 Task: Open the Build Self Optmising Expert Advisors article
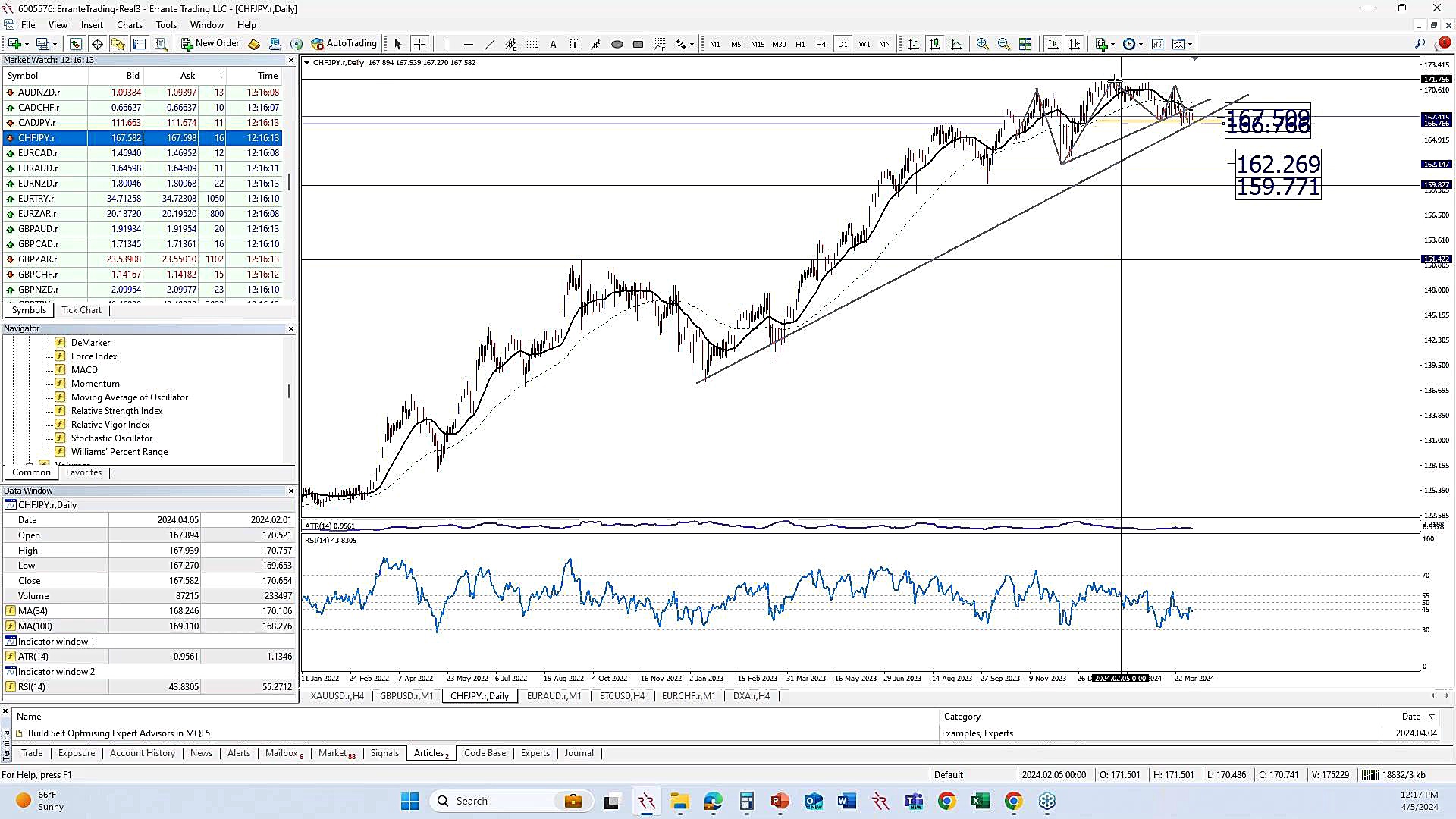pyautogui.click(x=118, y=733)
